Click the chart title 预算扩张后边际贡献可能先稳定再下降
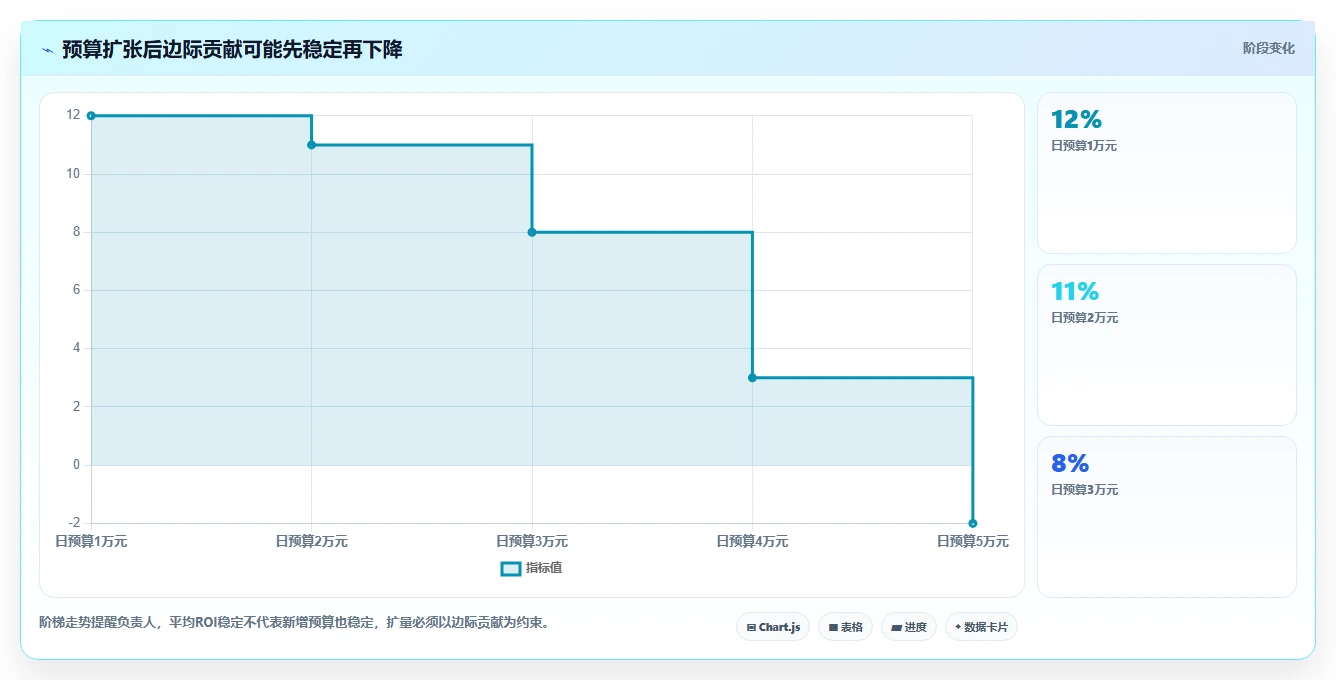This screenshot has width=1336, height=680. pyautogui.click(x=232, y=49)
